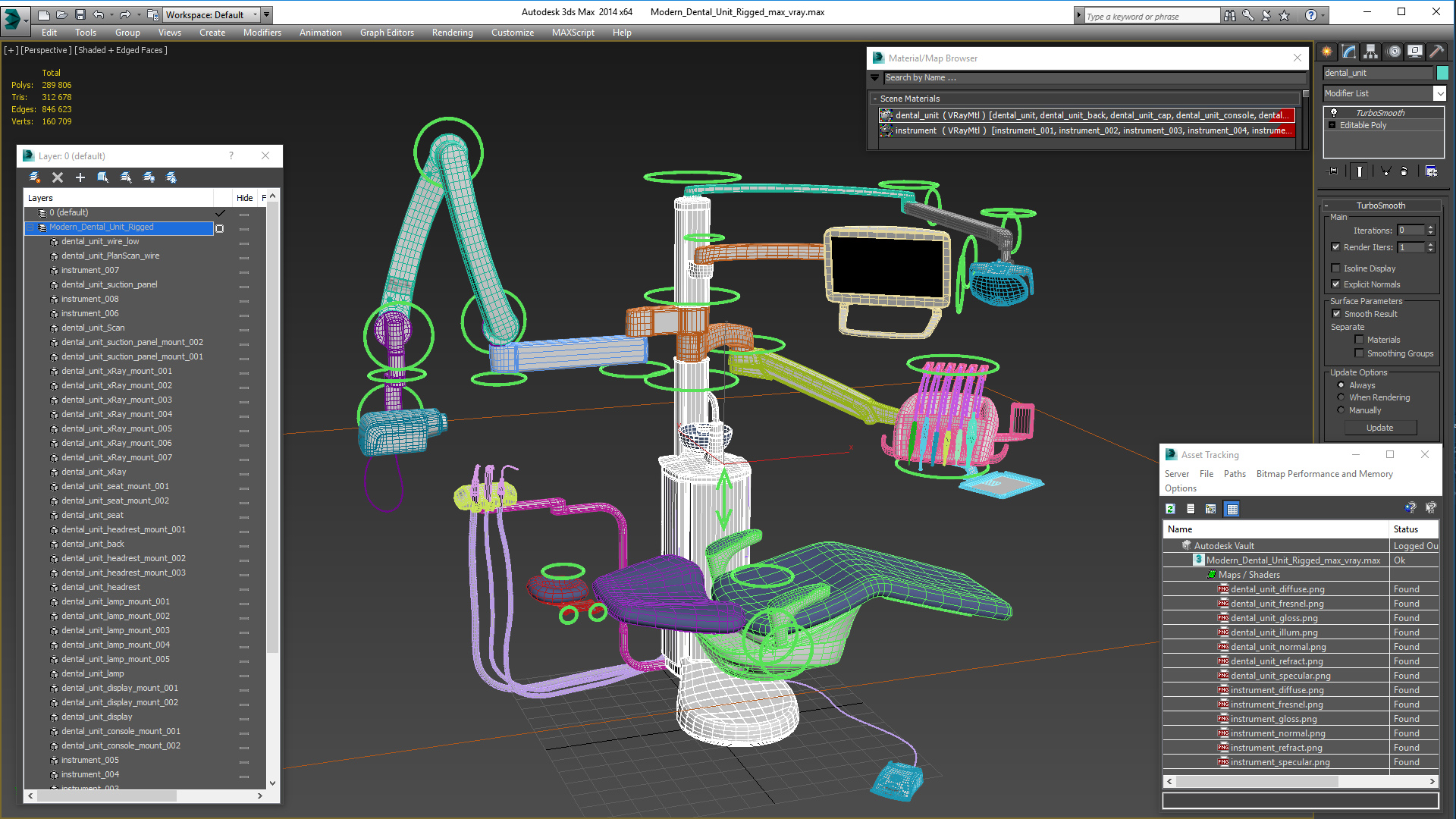
Task: Switch to the Utilities hammer panel tab
Action: (1436, 52)
